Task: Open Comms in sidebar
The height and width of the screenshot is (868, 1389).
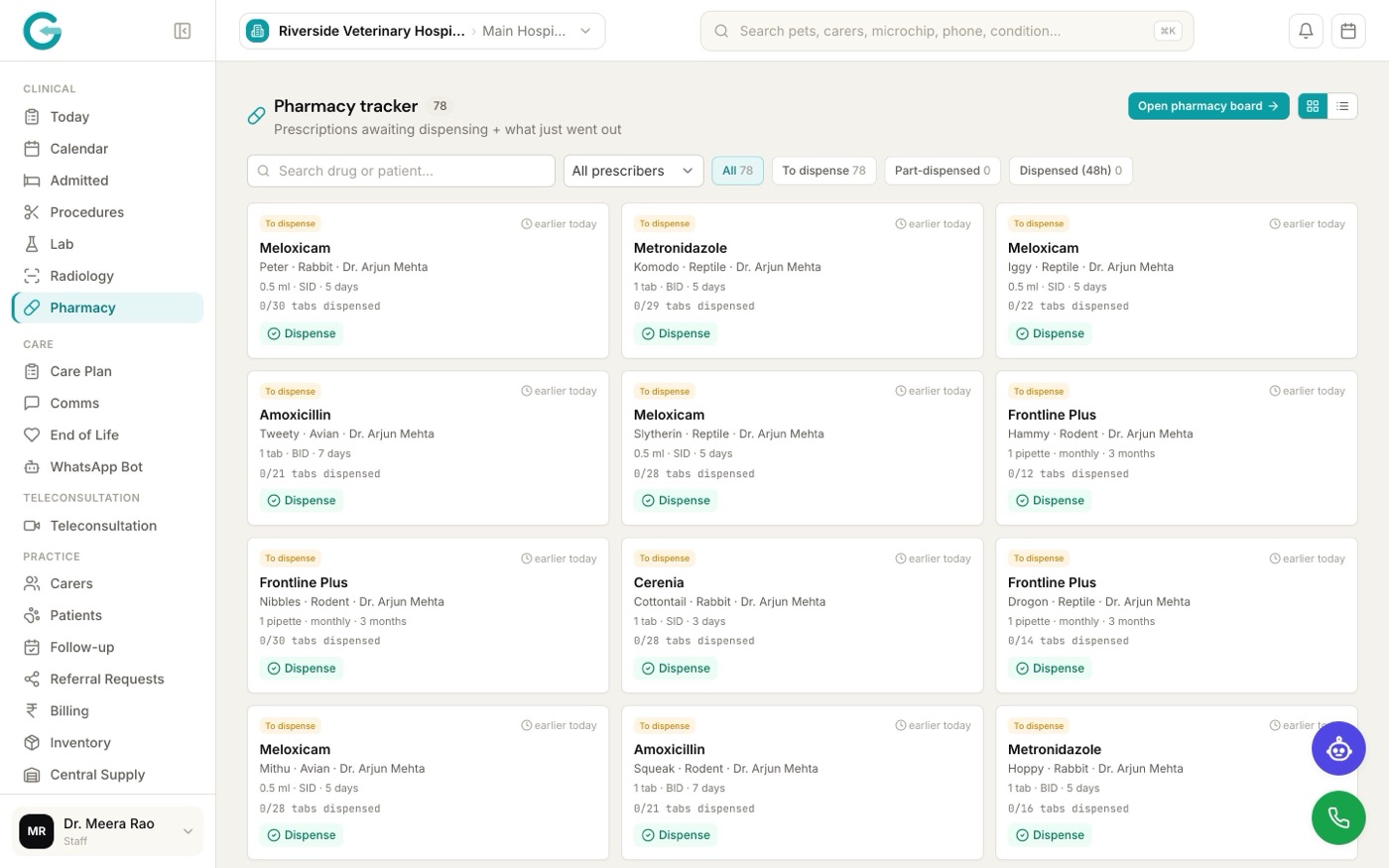Action: pos(107,403)
